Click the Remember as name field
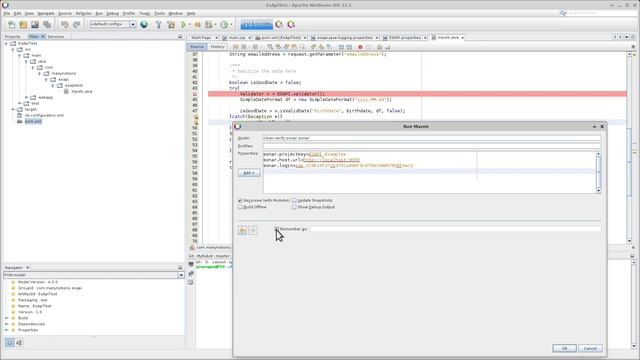The height and width of the screenshot is (360, 640). (455, 229)
